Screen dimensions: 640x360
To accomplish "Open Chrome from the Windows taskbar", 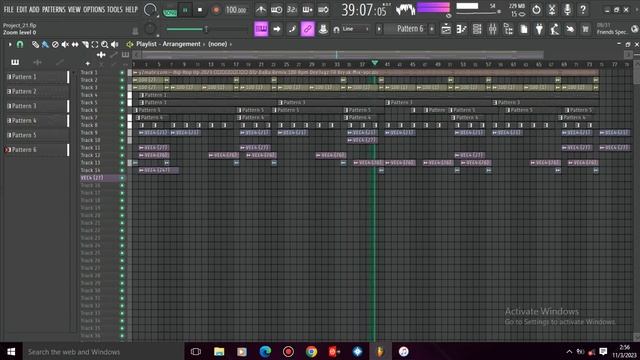I will point(311,351).
